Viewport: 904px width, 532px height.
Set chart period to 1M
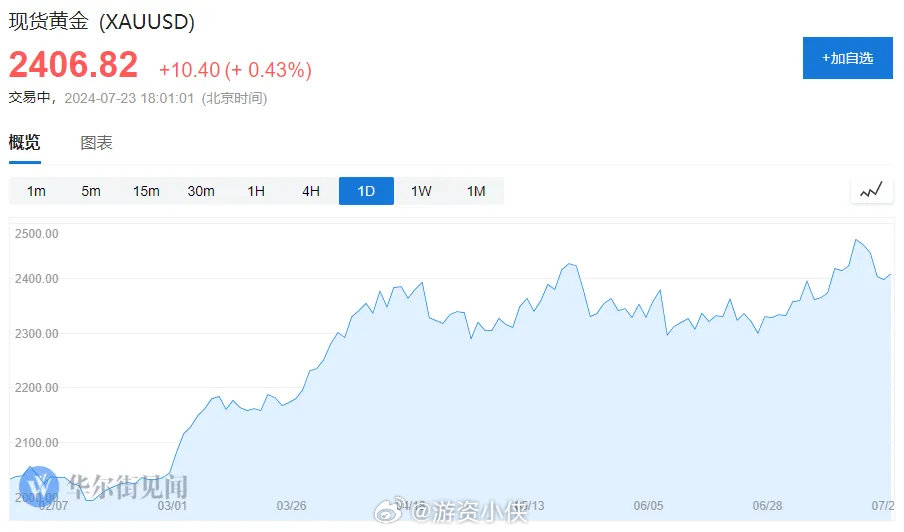tap(476, 191)
